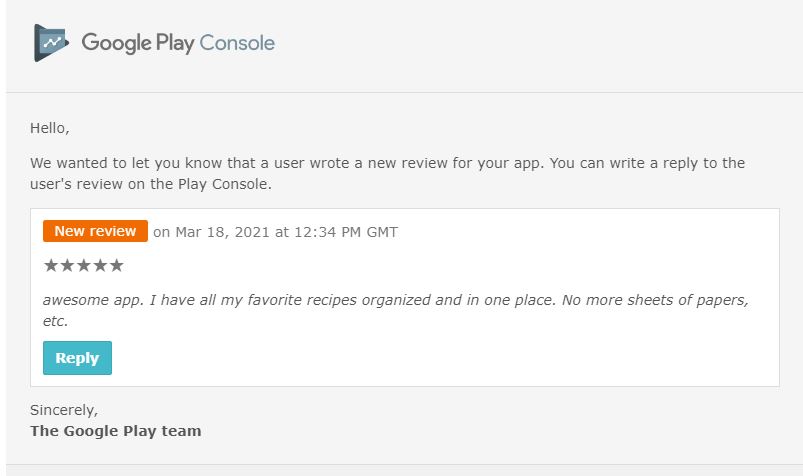Click the Hello greeting line
Screen dimensions: 803x476
(x=50, y=128)
